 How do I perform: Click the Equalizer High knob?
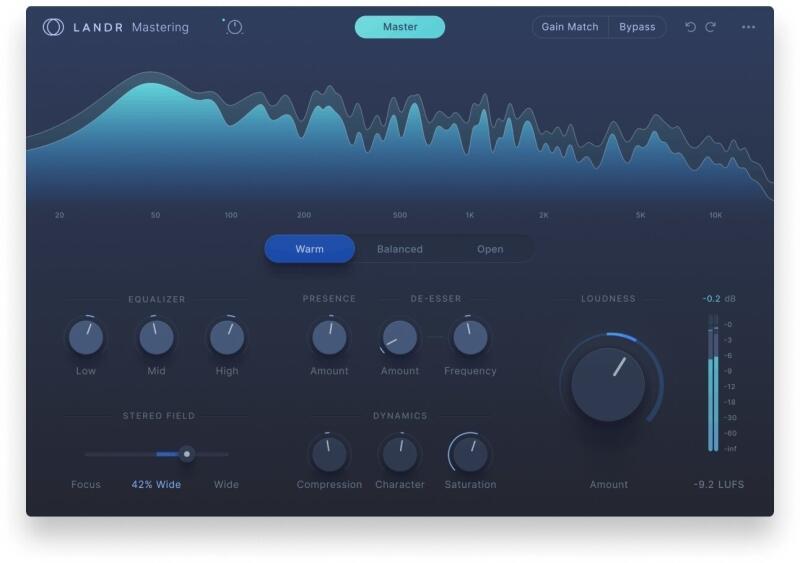click(227, 338)
